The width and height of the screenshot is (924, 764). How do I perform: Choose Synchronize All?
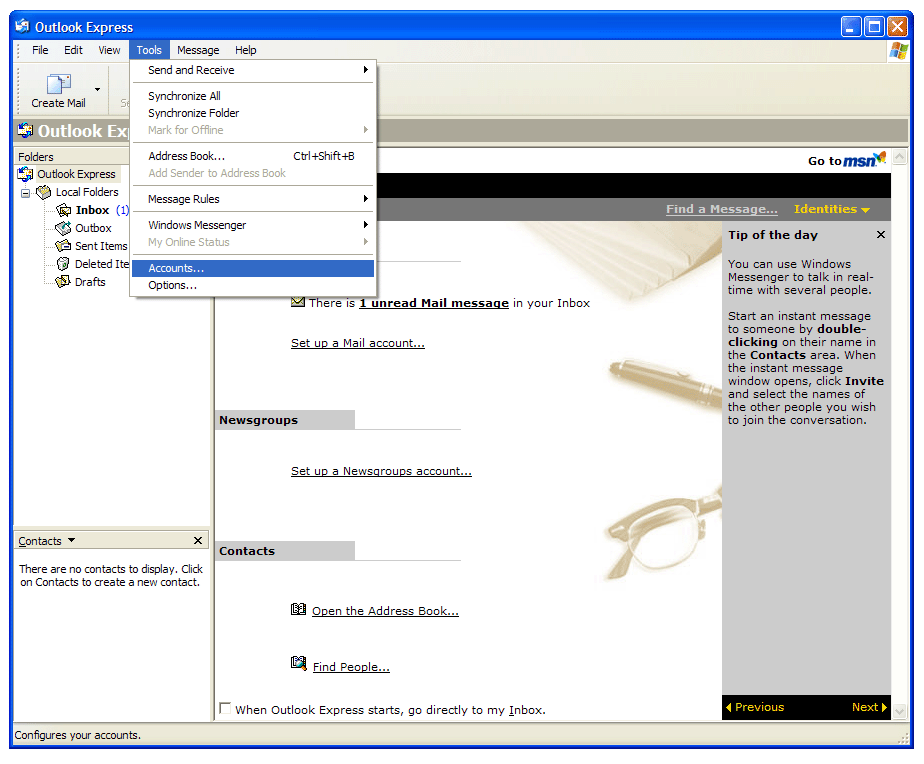point(253,96)
